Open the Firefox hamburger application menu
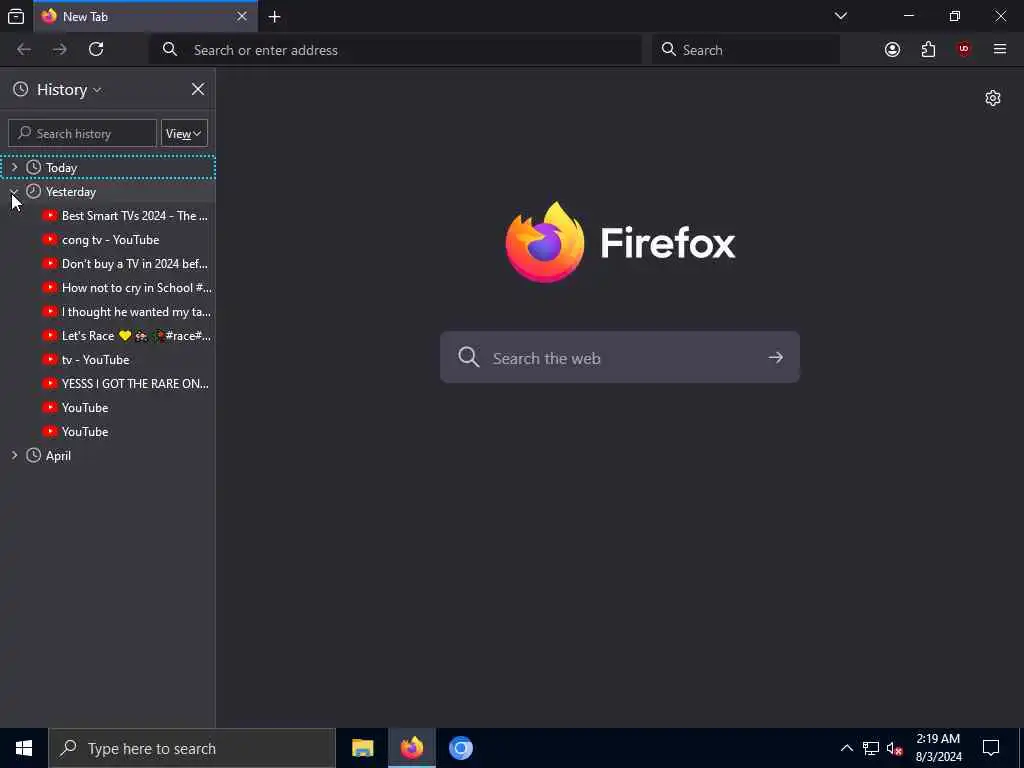Image resolution: width=1024 pixels, height=768 pixels. [x=999, y=50]
